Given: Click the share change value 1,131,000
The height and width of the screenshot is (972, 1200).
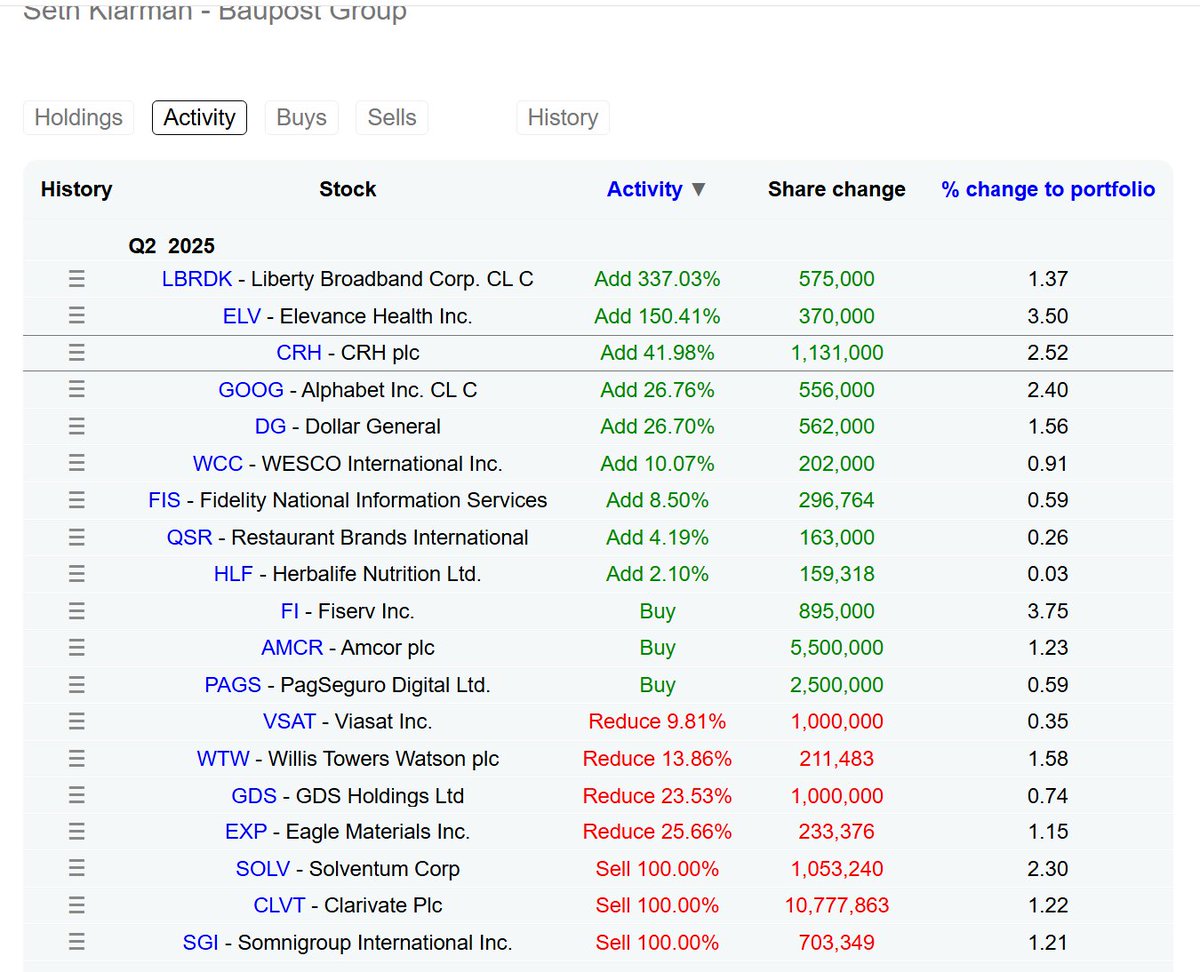Looking at the screenshot, I should point(837,353).
